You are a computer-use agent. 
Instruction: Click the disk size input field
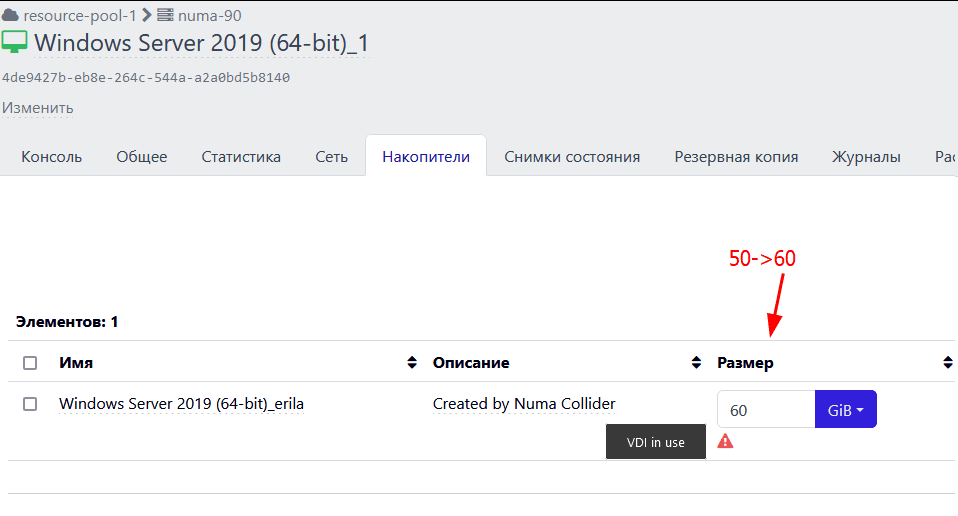coord(766,409)
